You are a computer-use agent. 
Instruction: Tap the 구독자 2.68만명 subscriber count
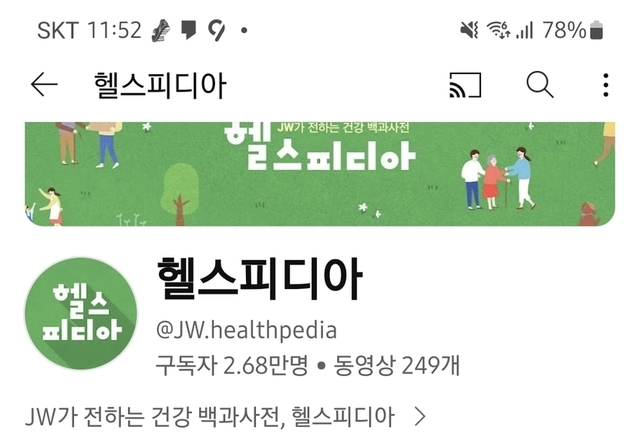pos(231,365)
